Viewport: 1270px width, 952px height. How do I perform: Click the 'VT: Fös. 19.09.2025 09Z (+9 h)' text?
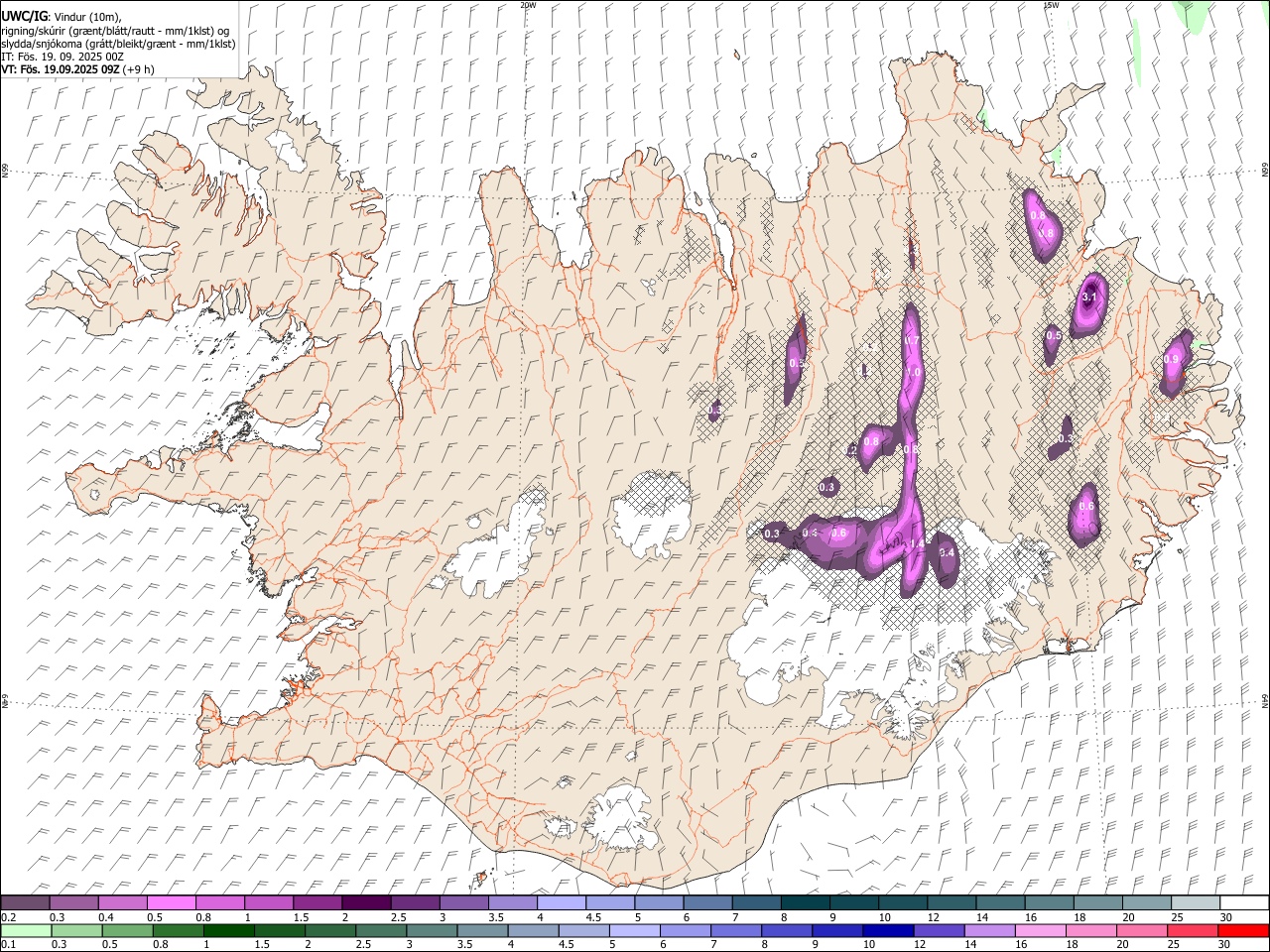77,69
